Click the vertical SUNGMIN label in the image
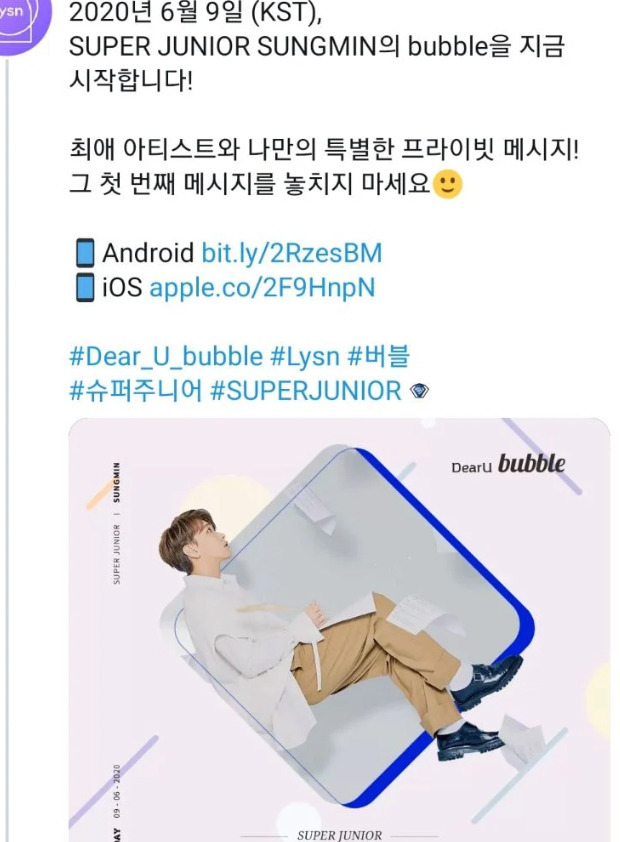The width and height of the screenshot is (620, 842). (117, 482)
